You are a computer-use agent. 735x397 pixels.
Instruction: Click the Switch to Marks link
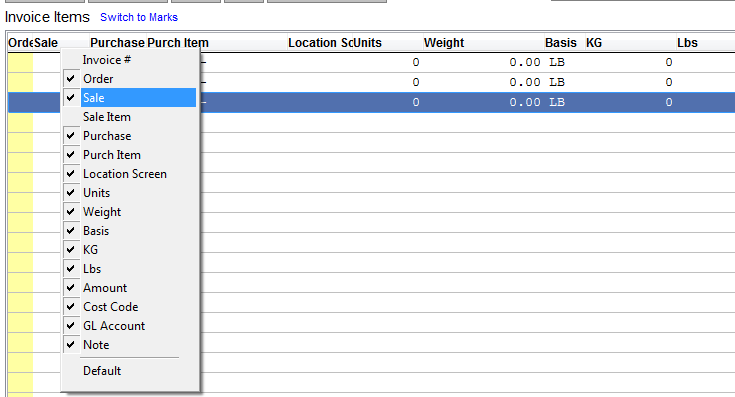pos(139,17)
